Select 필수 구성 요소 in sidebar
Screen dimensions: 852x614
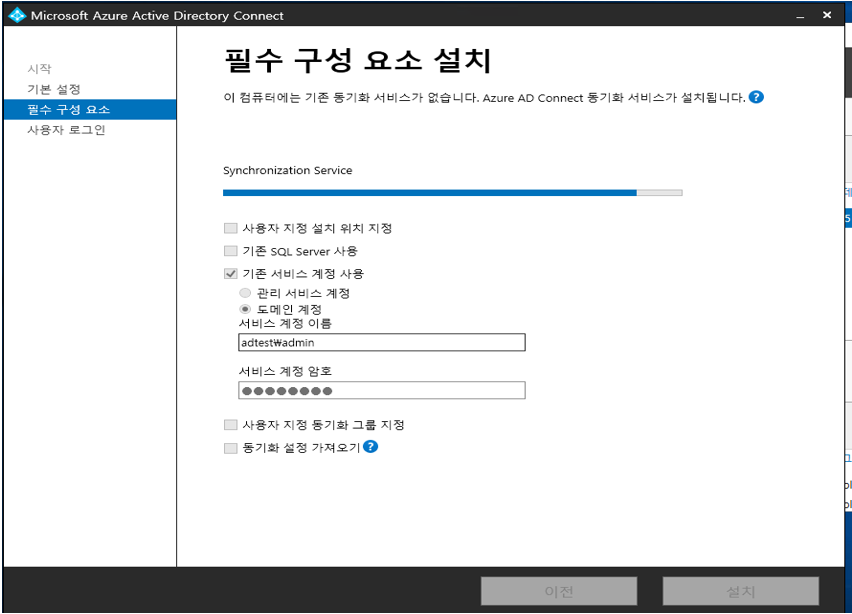[x=90, y=109]
